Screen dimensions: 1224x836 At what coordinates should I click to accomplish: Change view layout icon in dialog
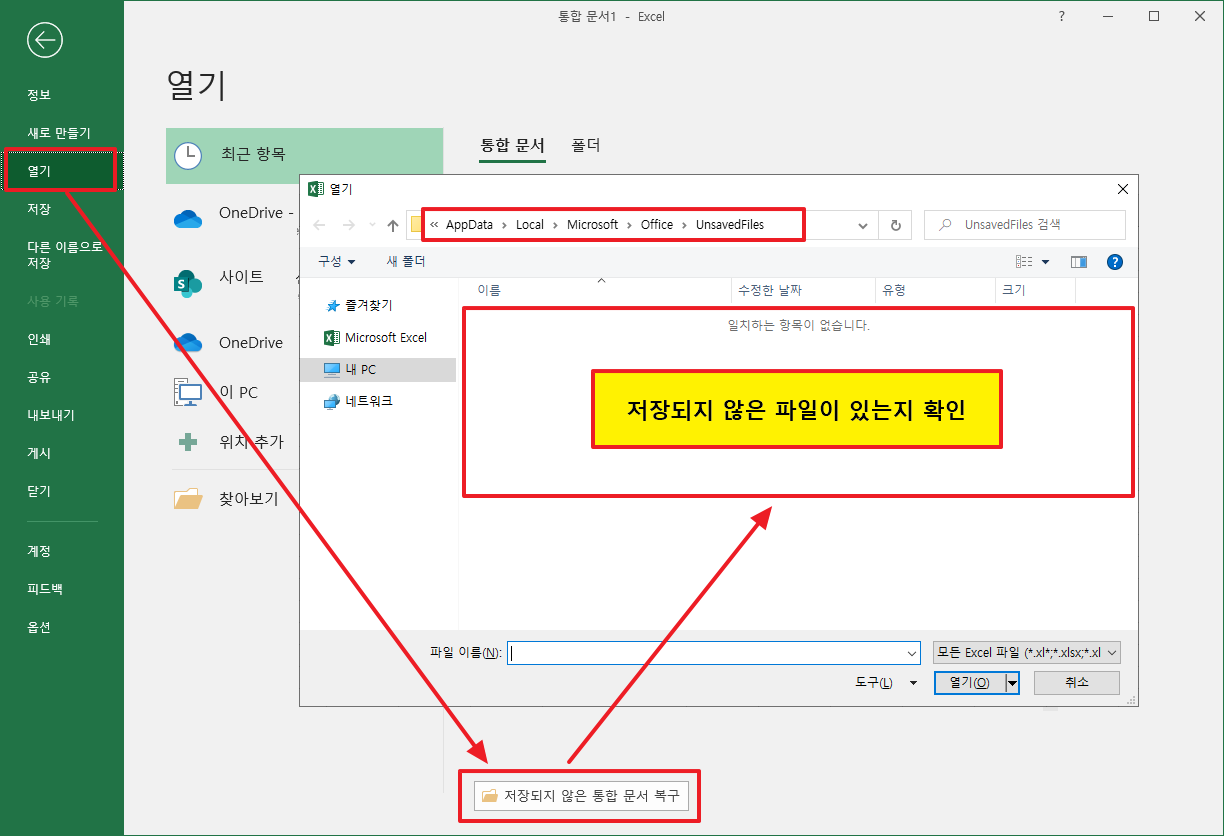click(1024, 262)
